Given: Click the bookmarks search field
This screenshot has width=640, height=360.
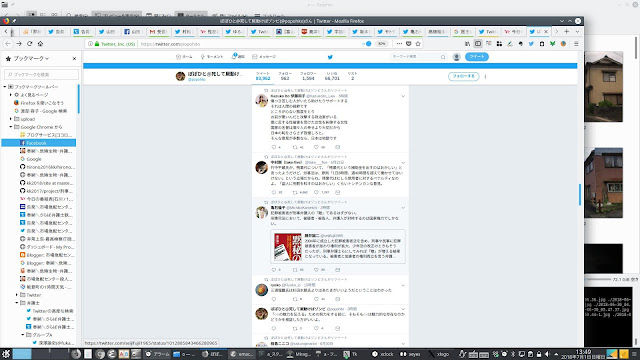Looking at the screenshot, I should click(41, 74).
